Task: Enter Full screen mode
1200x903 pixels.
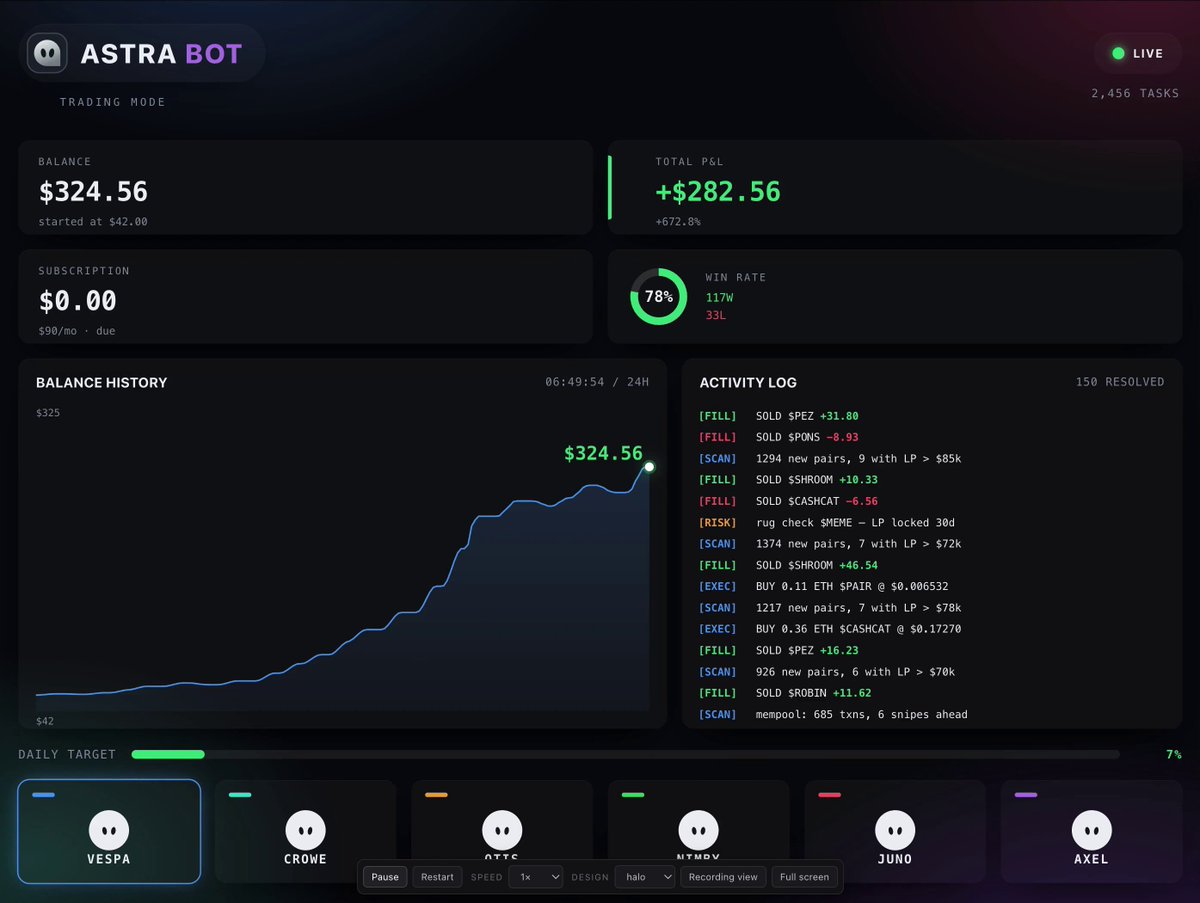Action: [x=804, y=877]
